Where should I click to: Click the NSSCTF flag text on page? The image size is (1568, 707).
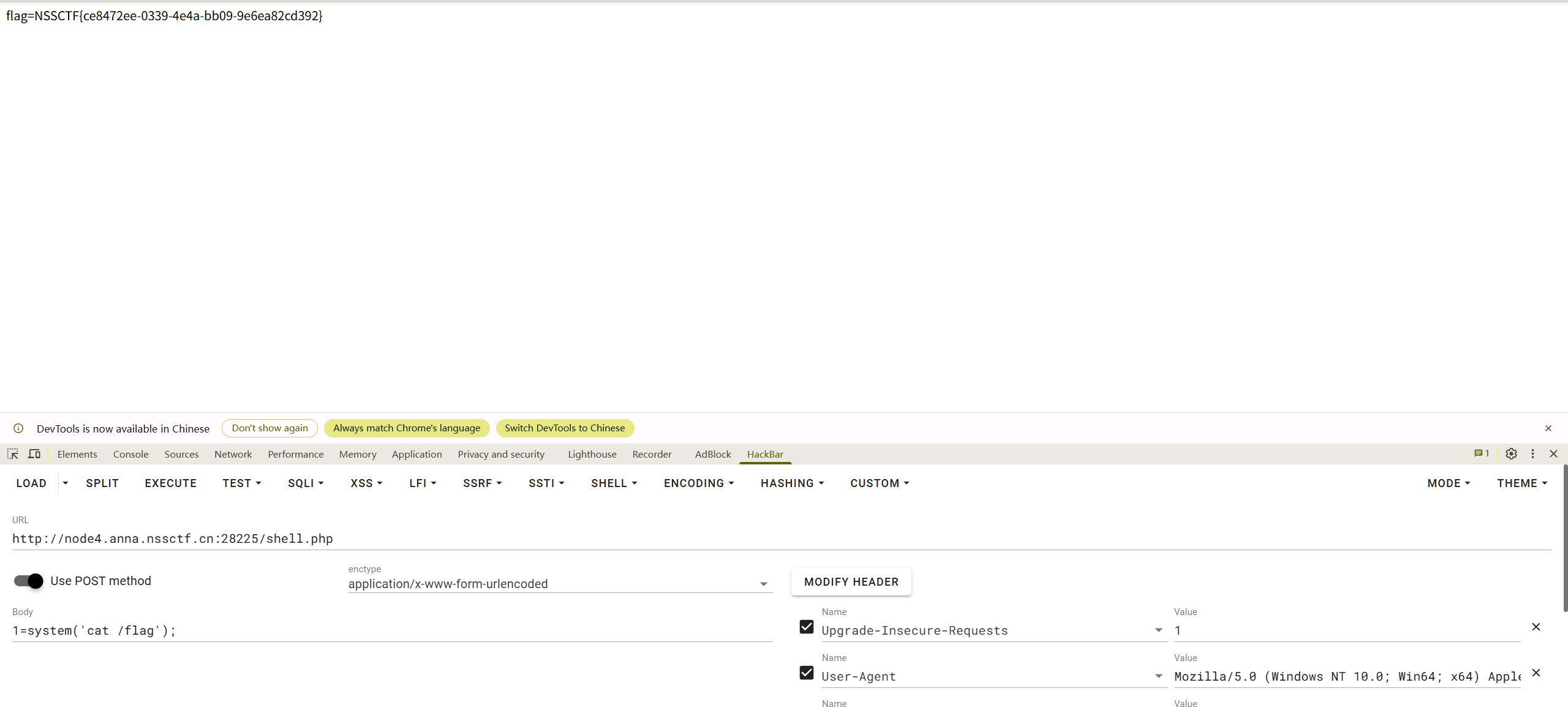[164, 16]
